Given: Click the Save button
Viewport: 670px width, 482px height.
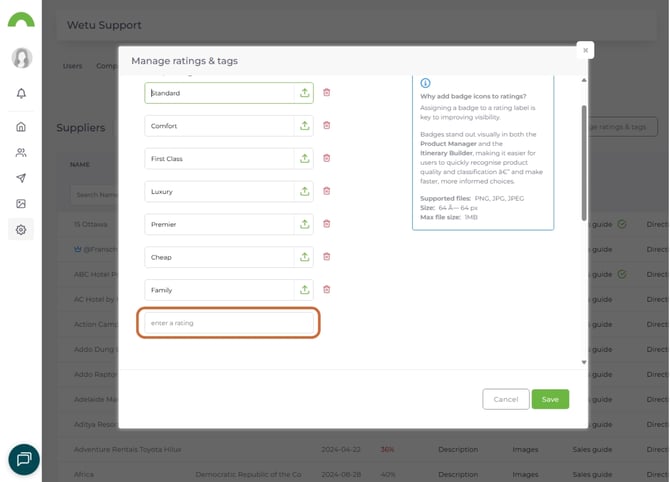Looking at the screenshot, I should click(x=550, y=399).
